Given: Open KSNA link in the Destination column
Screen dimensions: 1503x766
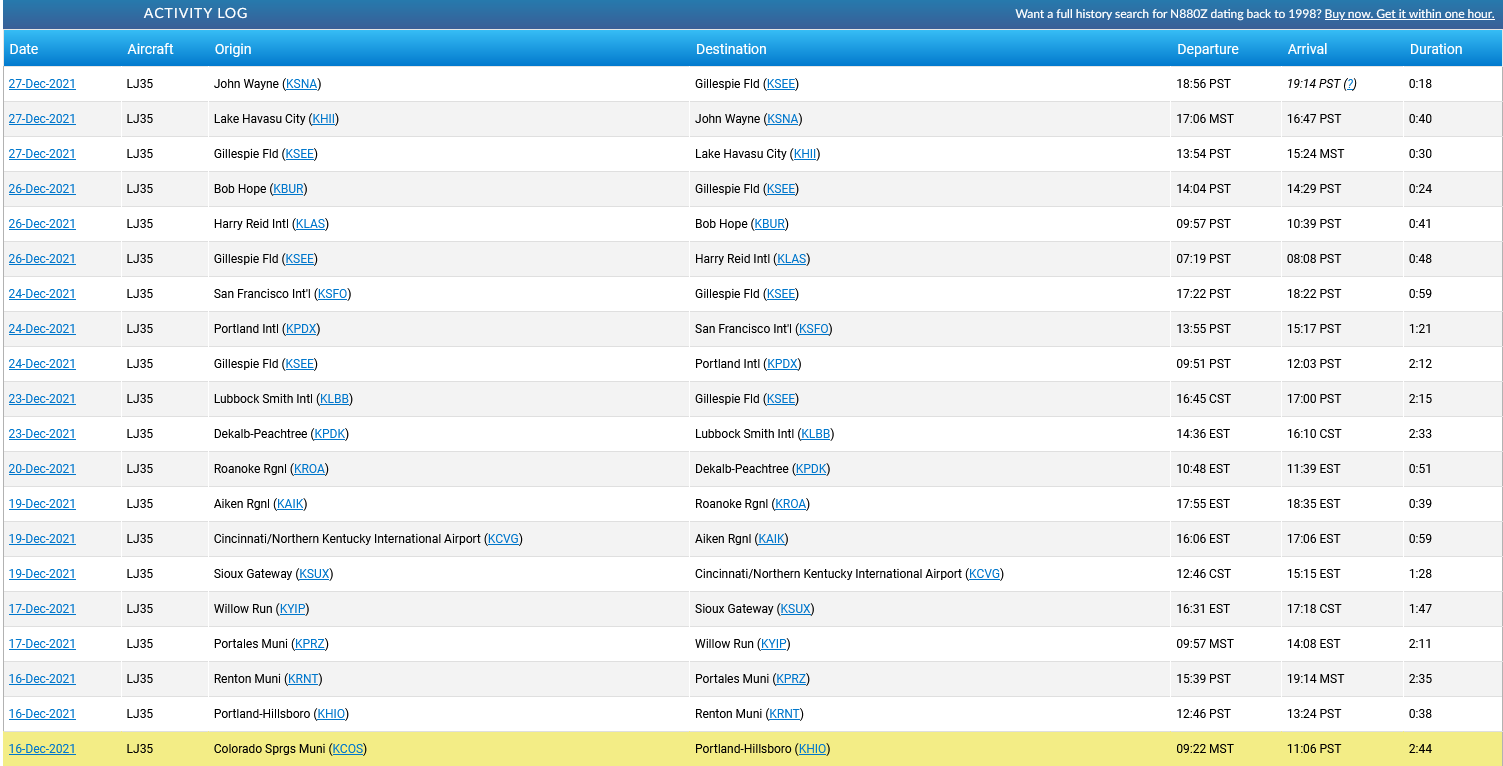Looking at the screenshot, I should click(x=782, y=119).
